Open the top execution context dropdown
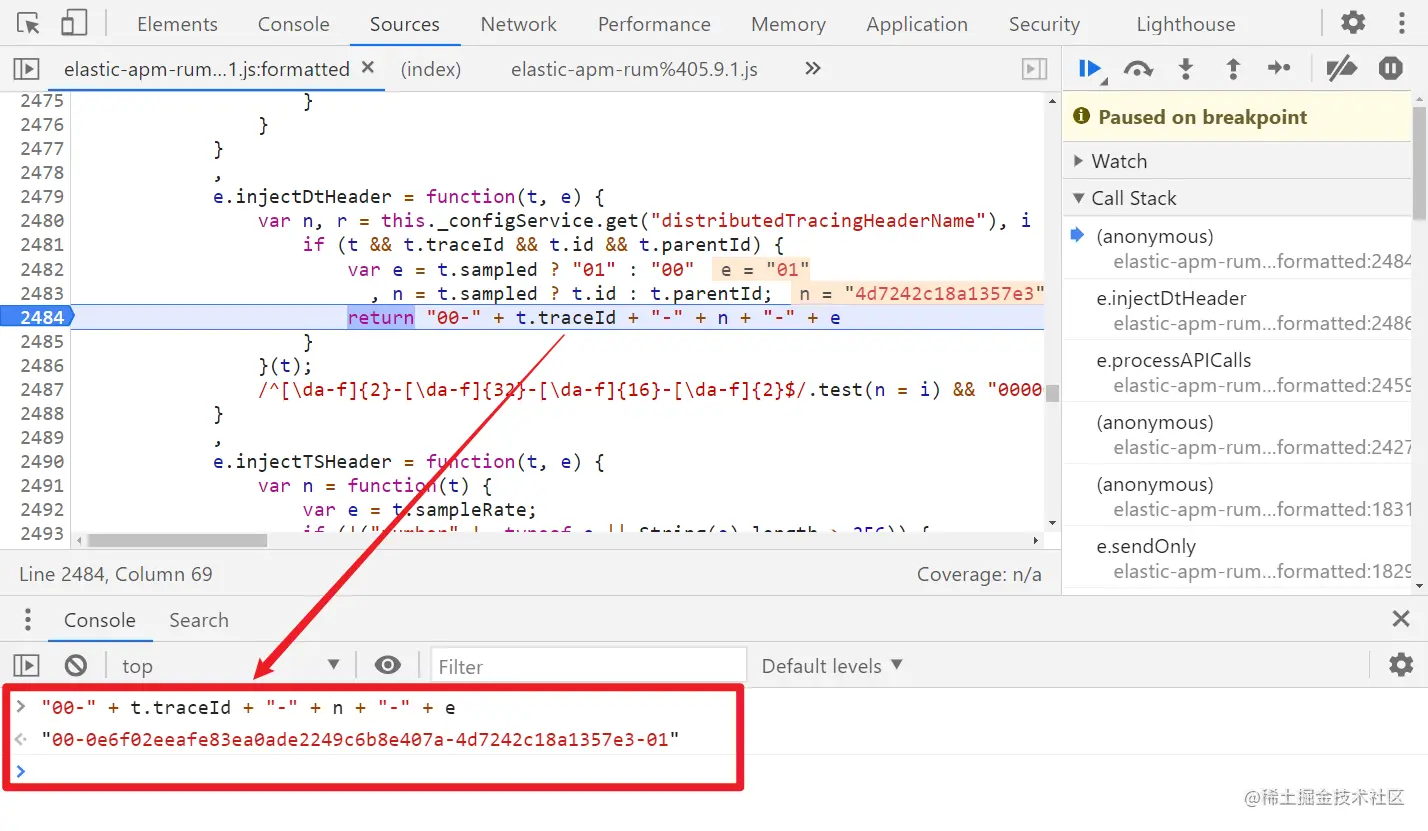Image resolution: width=1428 pixels, height=831 pixels. click(230, 666)
